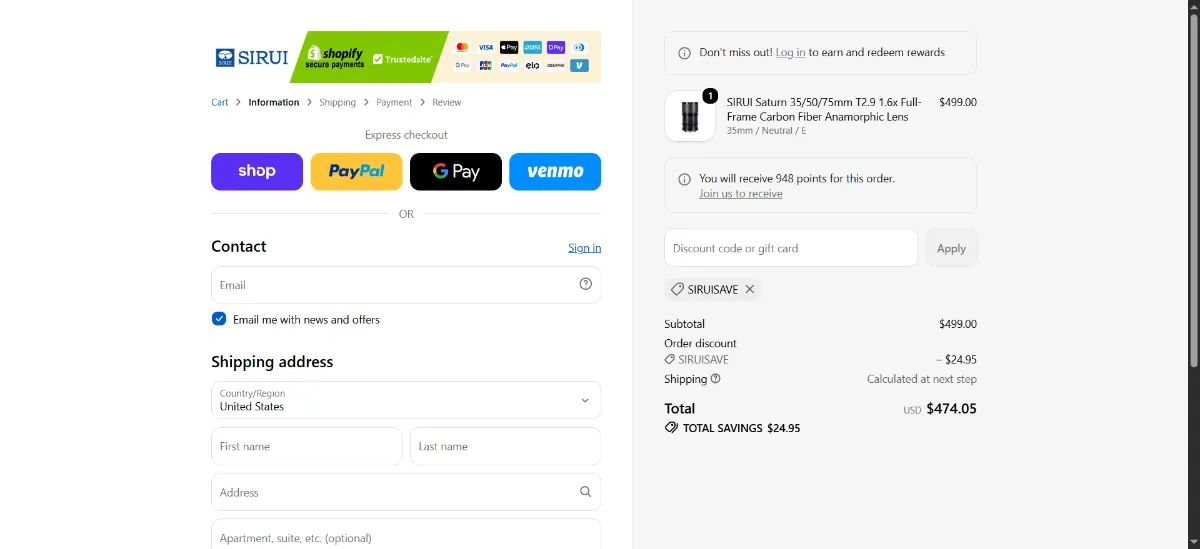Click the JCB card icon
Screen dimensions: 1200x549
486,65
